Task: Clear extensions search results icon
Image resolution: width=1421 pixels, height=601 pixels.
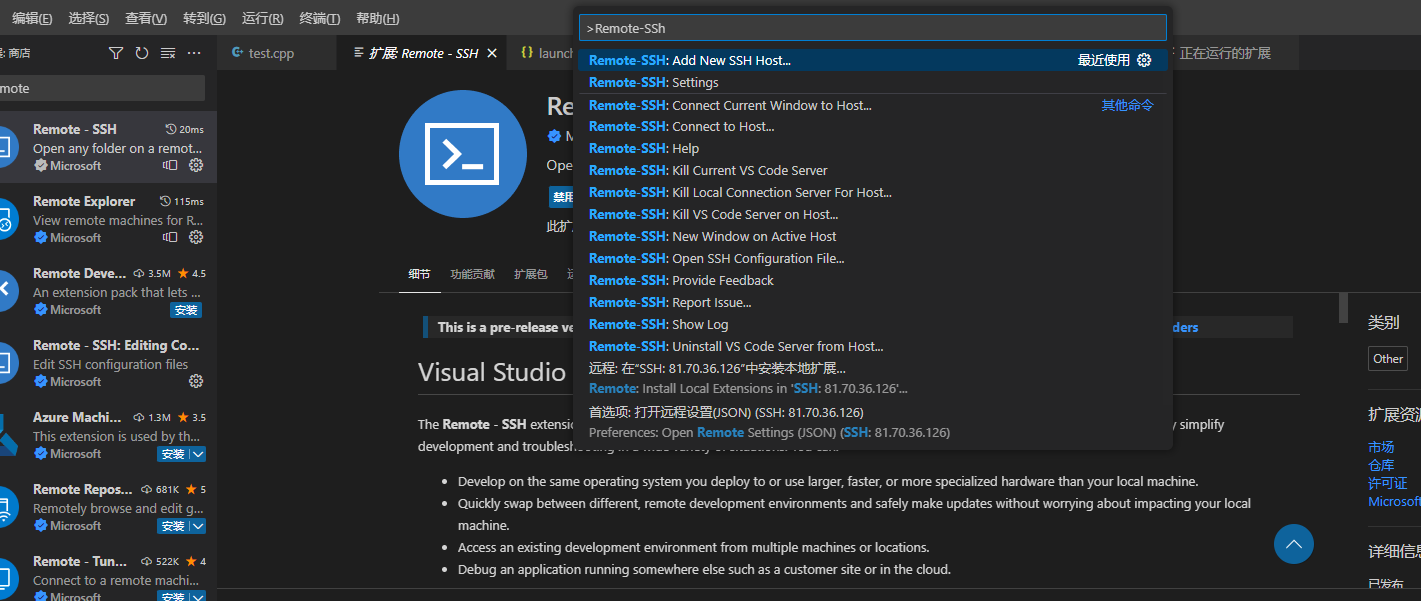Action: coord(168,53)
